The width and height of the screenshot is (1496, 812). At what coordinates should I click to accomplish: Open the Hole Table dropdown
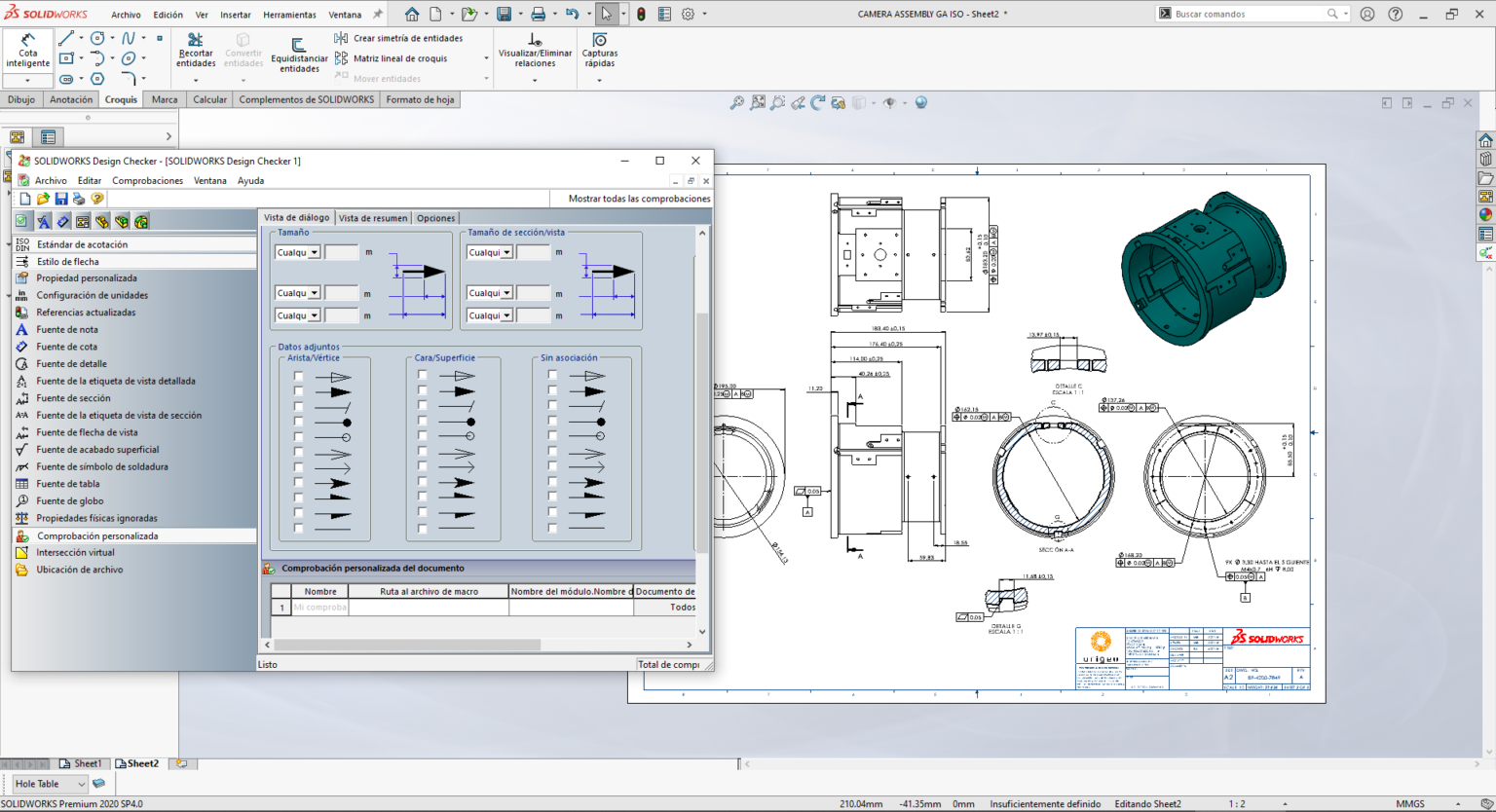point(81,784)
